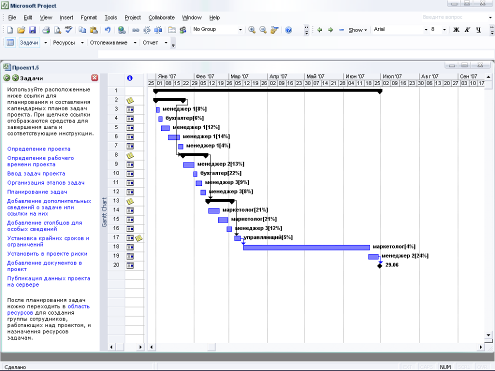Open the View menu

tap(46, 18)
